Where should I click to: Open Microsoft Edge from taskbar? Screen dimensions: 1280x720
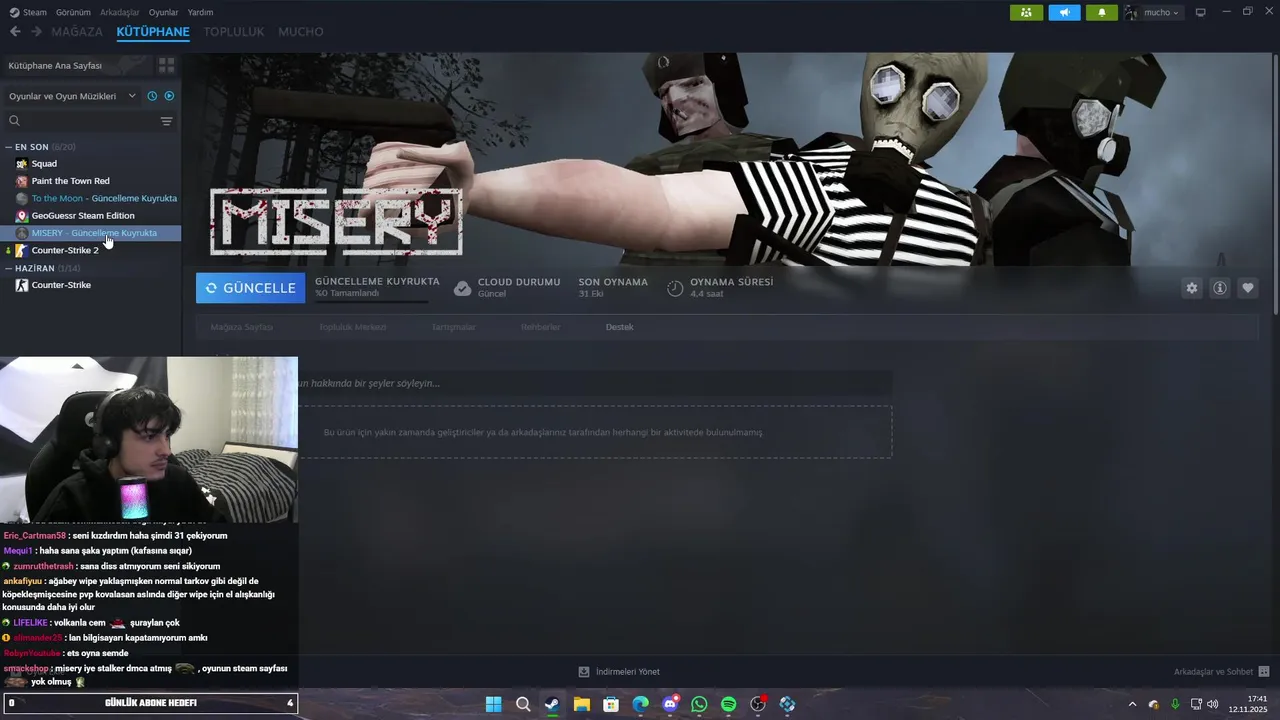click(640, 704)
